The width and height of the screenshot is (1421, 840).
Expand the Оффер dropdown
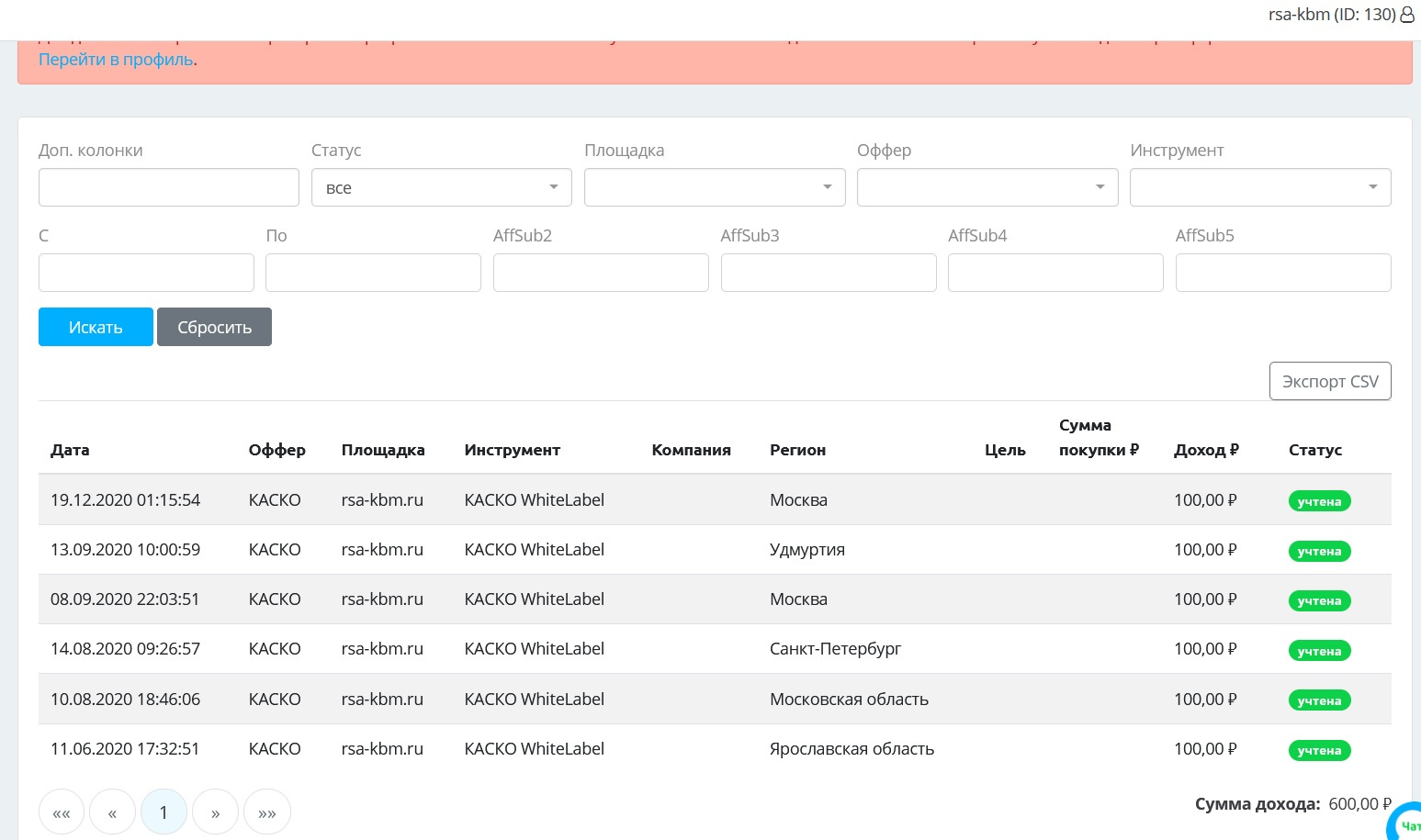click(987, 187)
